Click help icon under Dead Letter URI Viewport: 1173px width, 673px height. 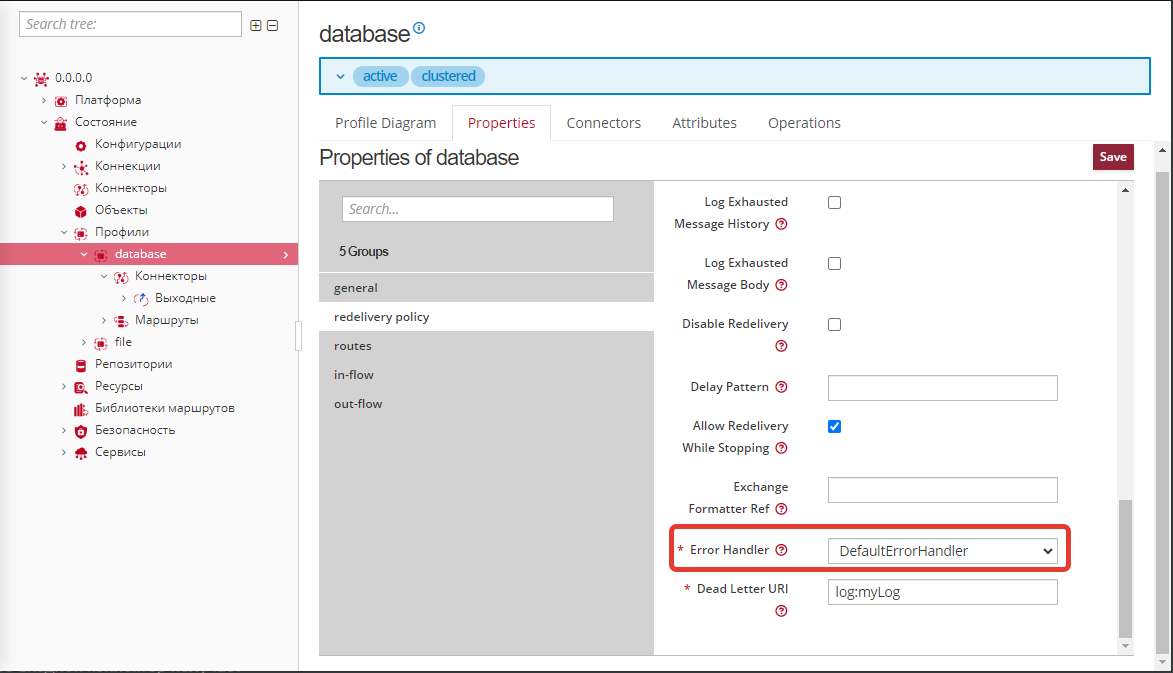coord(781,611)
